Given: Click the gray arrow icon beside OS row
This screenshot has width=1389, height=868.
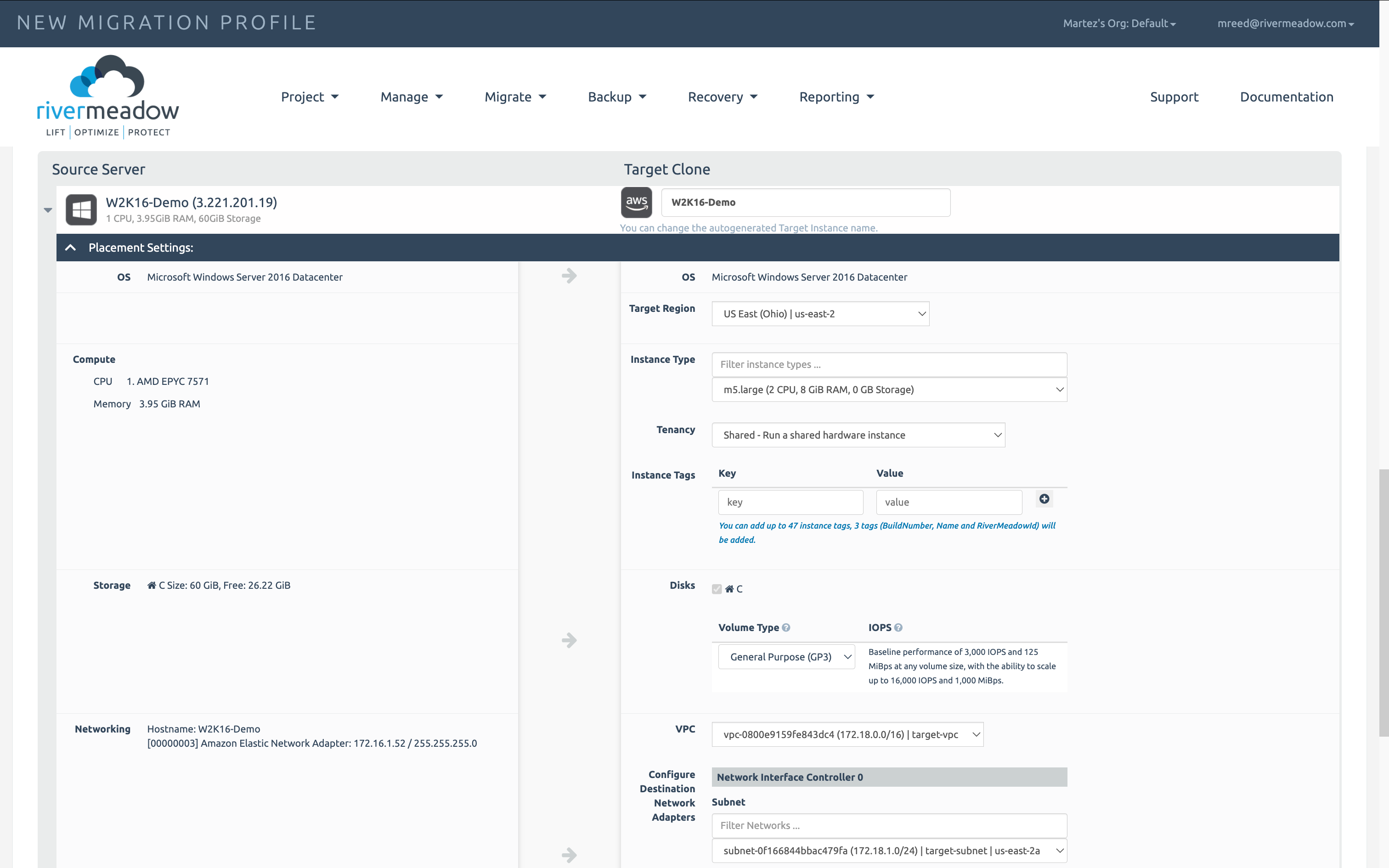Looking at the screenshot, I should tap(569, 276).
